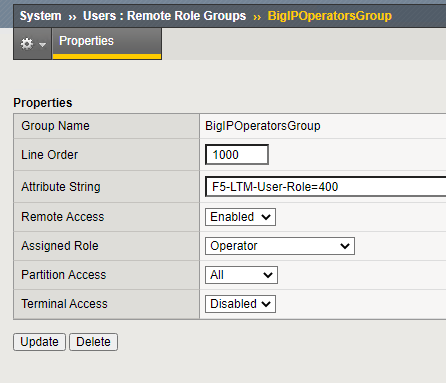Focus the Line Order input field
The height and width of the screenshot is (383, 446).
237,154
